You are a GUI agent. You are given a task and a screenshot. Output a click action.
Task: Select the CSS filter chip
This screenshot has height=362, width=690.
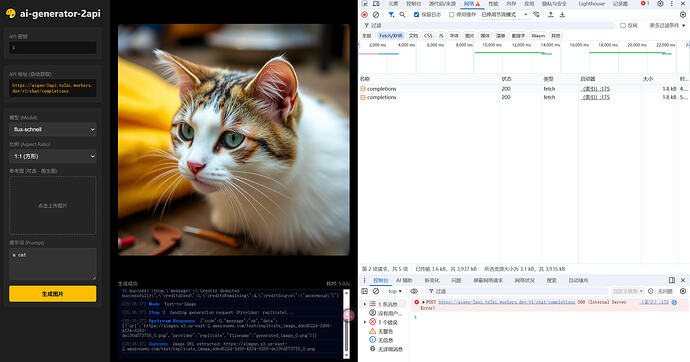tap(428, 36)
